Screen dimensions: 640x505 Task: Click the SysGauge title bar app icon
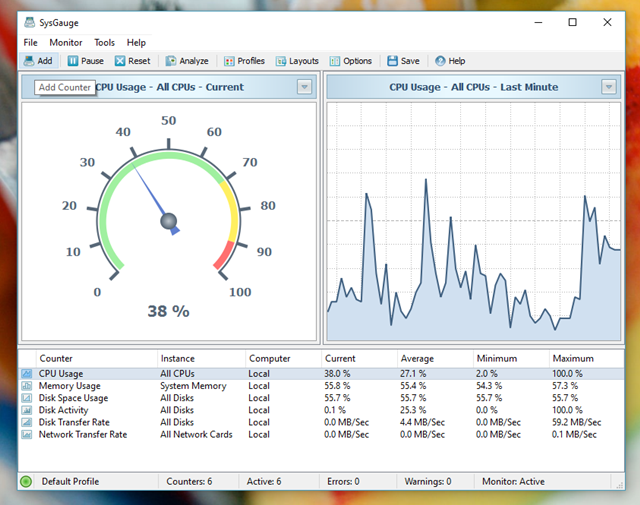29,22
